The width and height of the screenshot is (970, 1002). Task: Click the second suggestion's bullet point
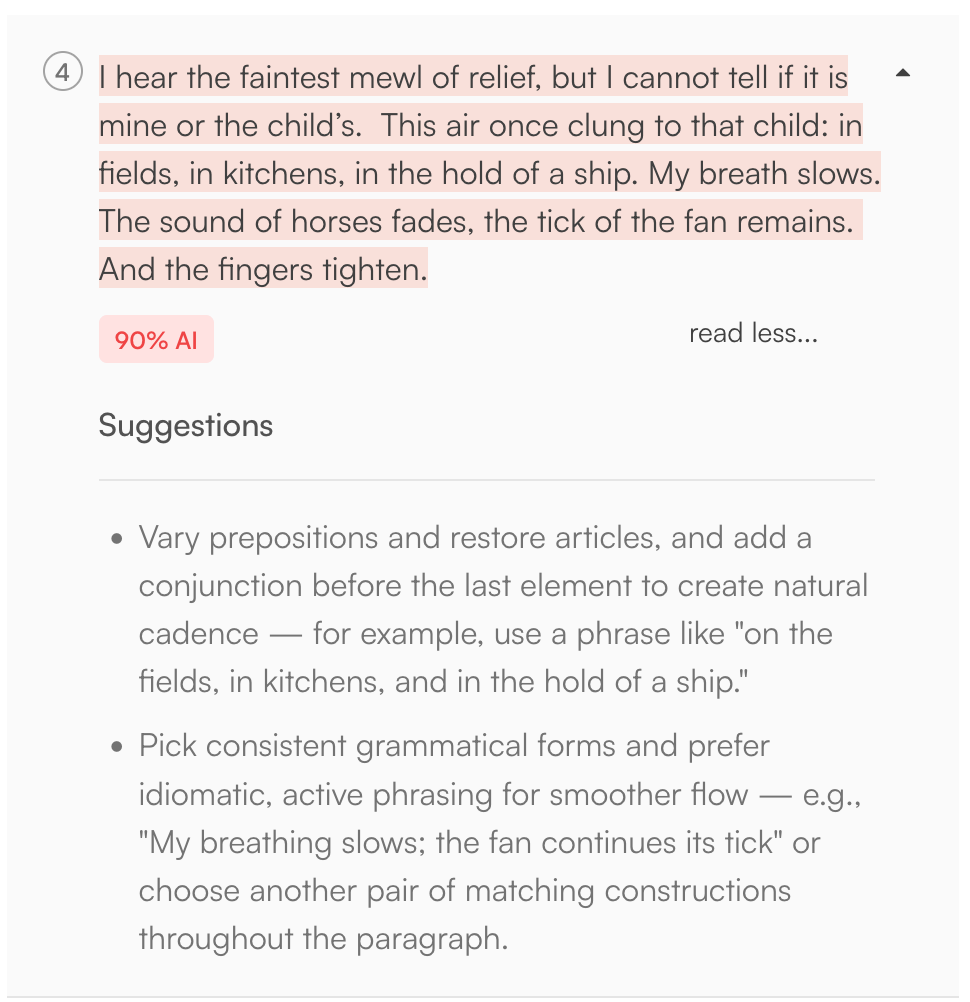[x=118, y=747]
